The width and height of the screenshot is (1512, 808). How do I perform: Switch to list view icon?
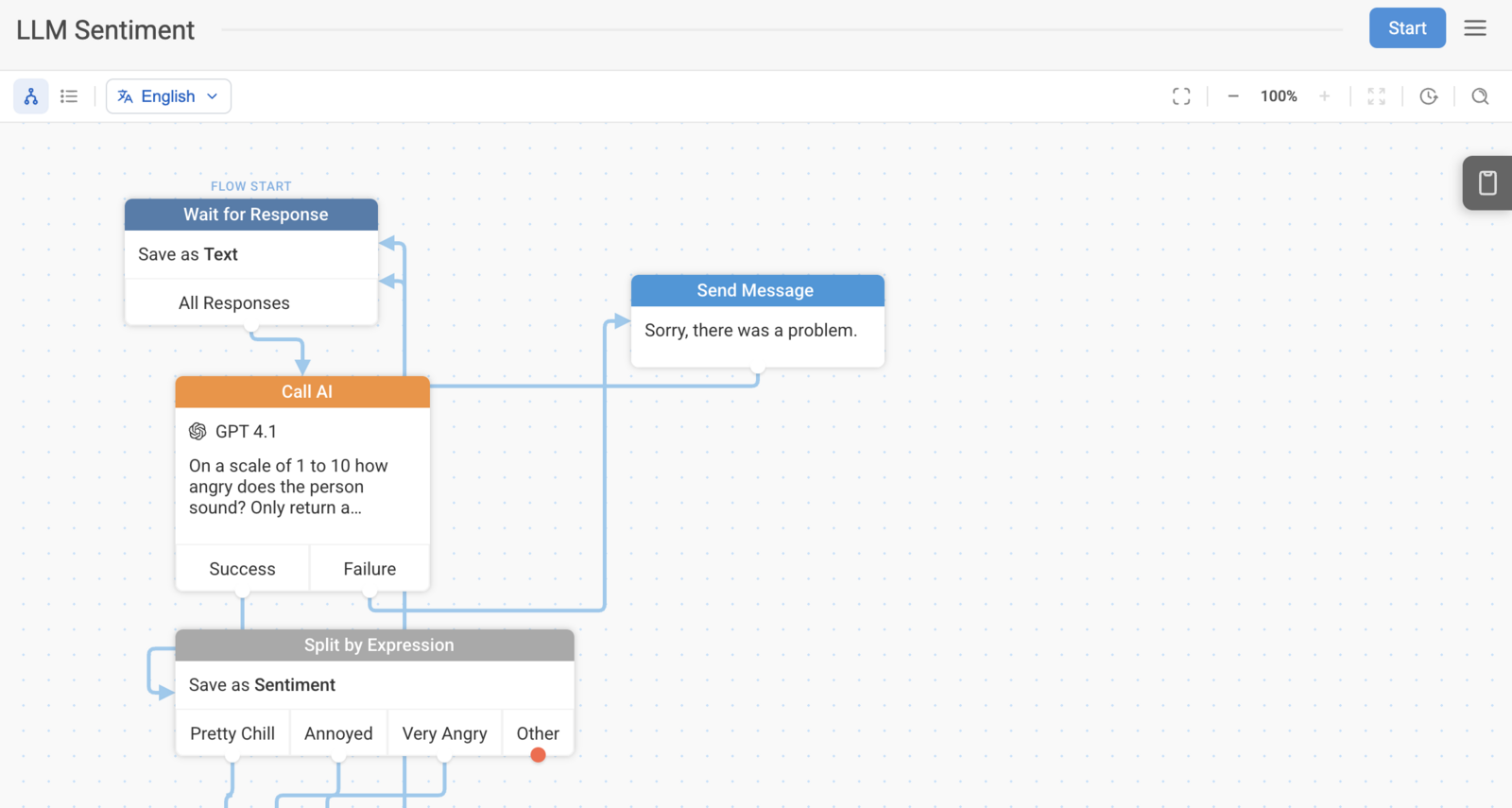[69, 96]
